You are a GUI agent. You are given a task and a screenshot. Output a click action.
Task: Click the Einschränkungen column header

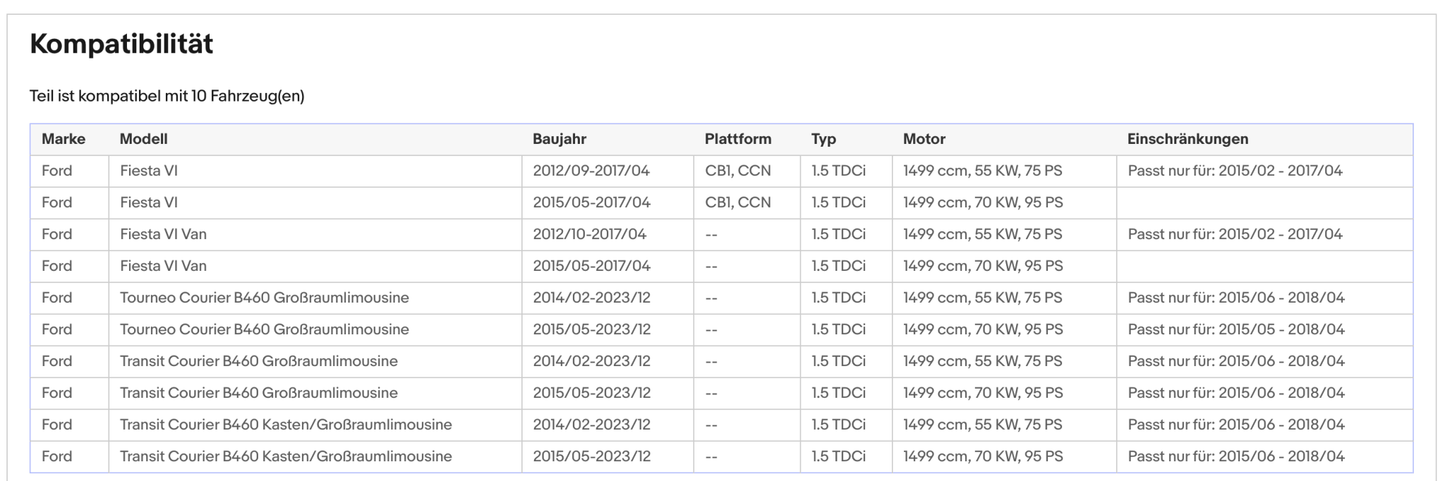pyautogui.click(x=1187, y=139)
